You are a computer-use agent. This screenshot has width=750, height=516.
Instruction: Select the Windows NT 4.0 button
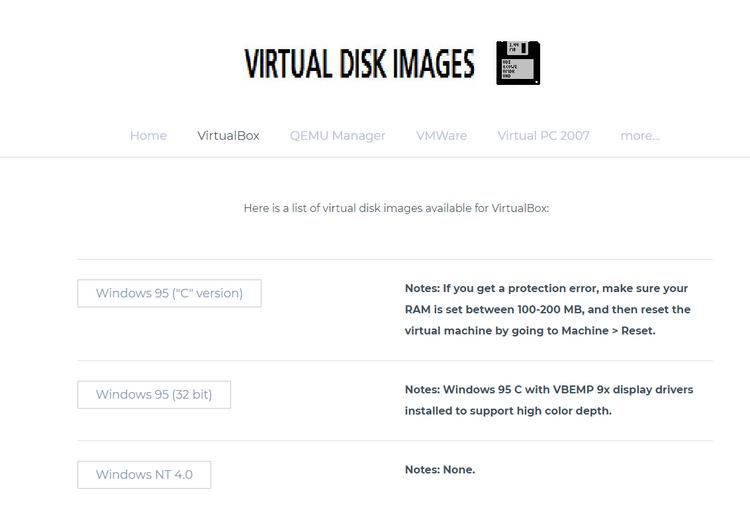pos(144,475)
